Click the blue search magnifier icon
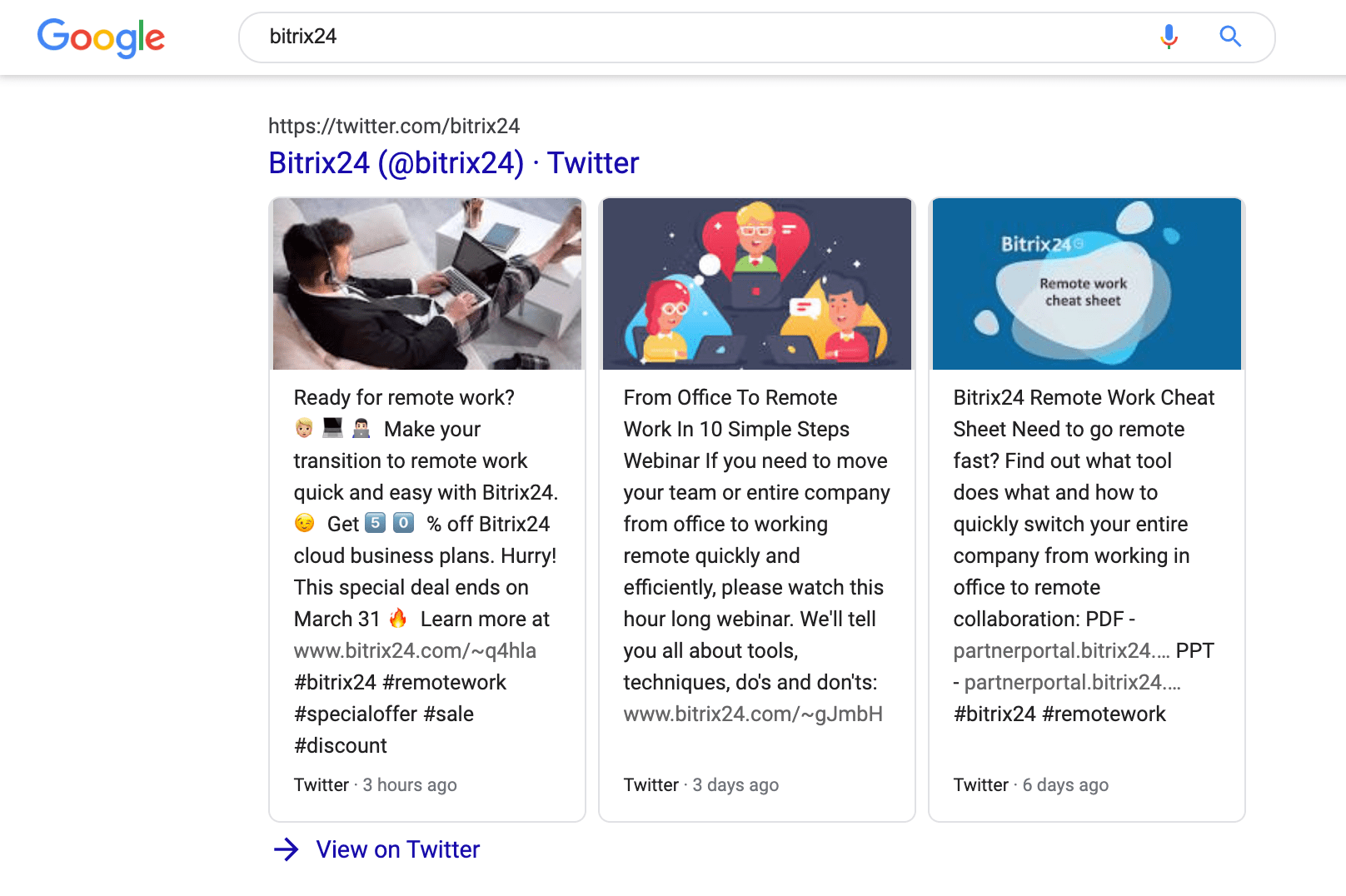 pos(1230,37)
